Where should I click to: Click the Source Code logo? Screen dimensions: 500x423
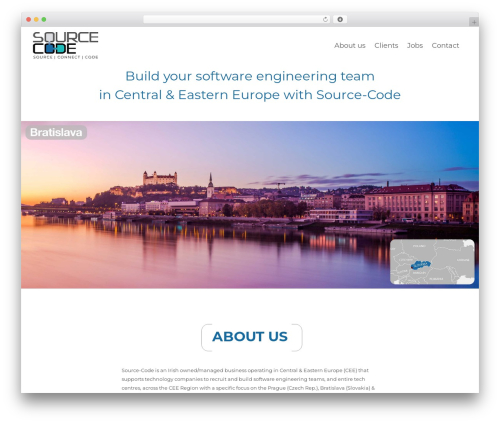(65, 45)
